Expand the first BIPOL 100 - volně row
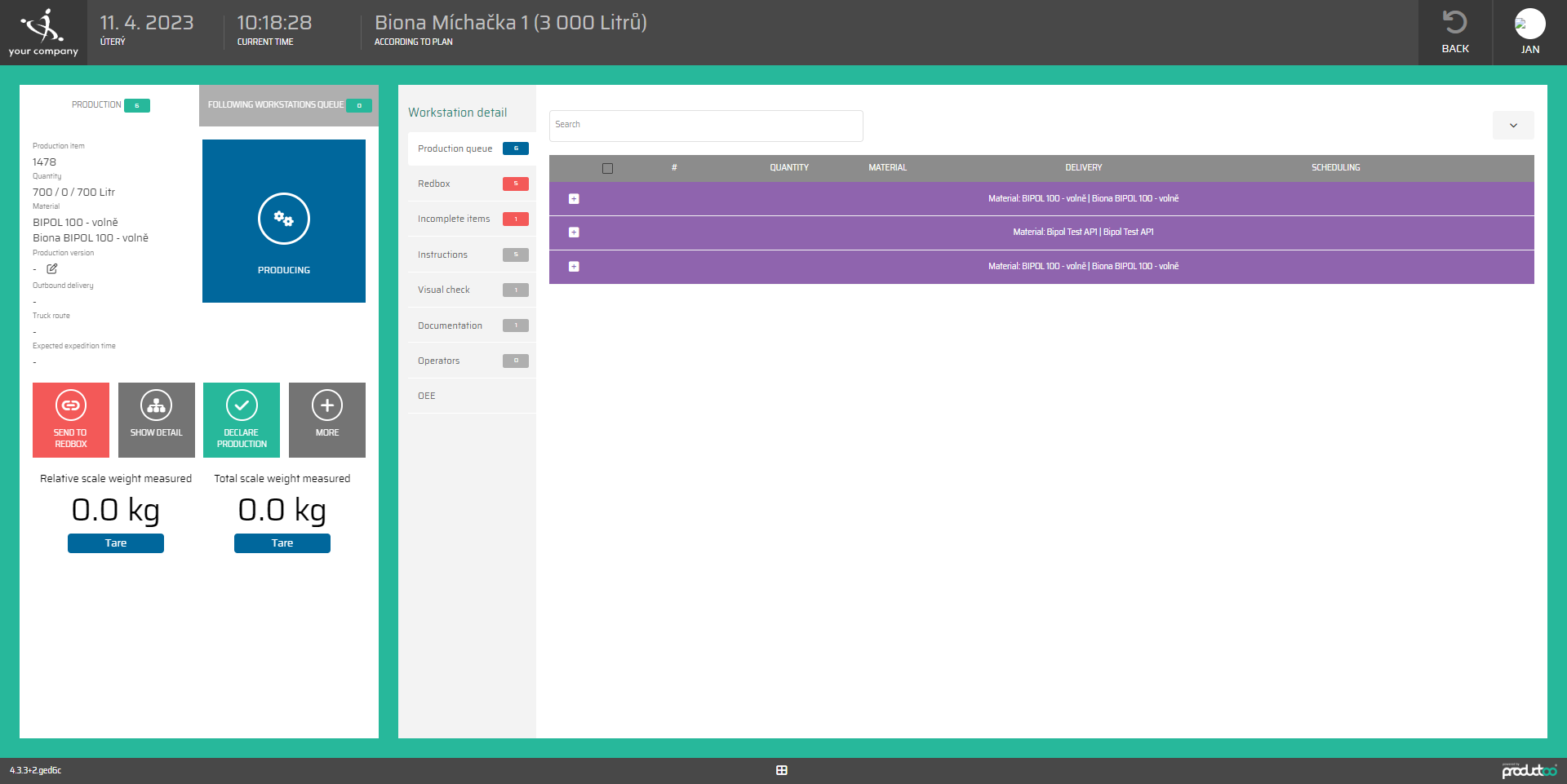Screen dimensions: 1567x784 tap(574, 199)
